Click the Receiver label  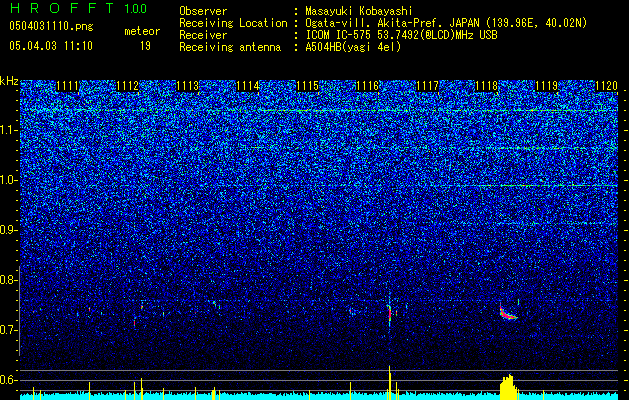pyautogui.click(x=203, y=35)
